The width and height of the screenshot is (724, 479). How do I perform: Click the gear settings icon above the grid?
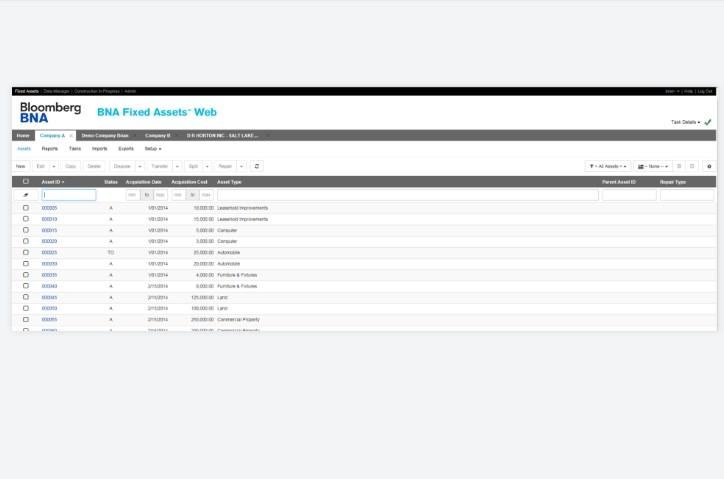coord(709,166)
